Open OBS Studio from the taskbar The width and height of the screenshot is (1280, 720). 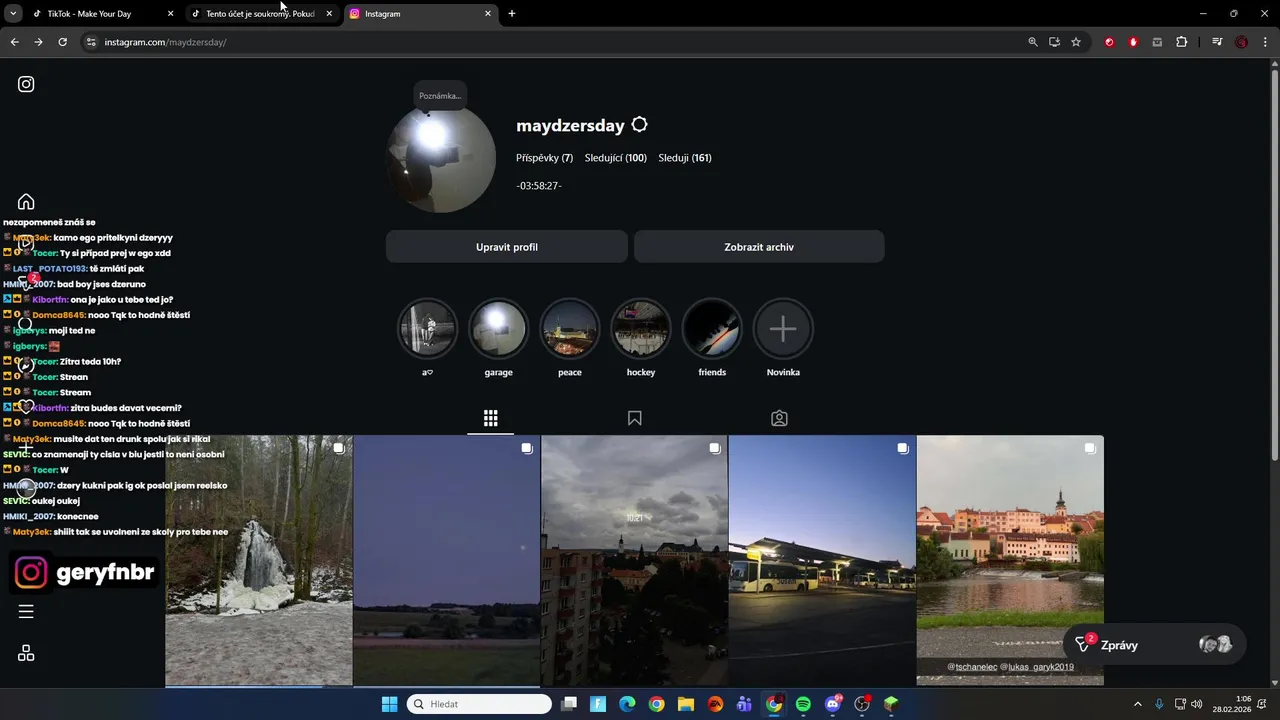pos(862,704)
